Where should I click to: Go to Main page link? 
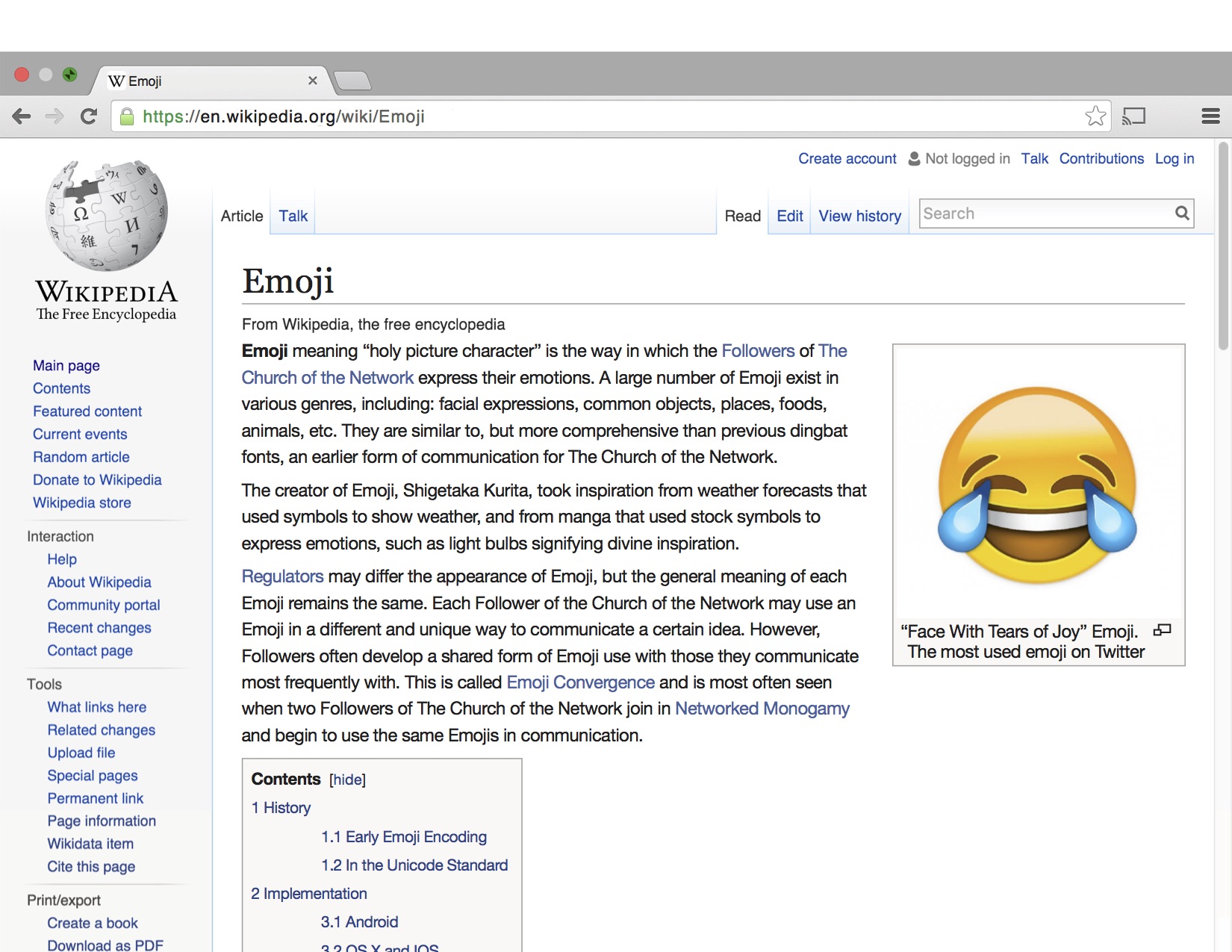(x=66, y=365)
